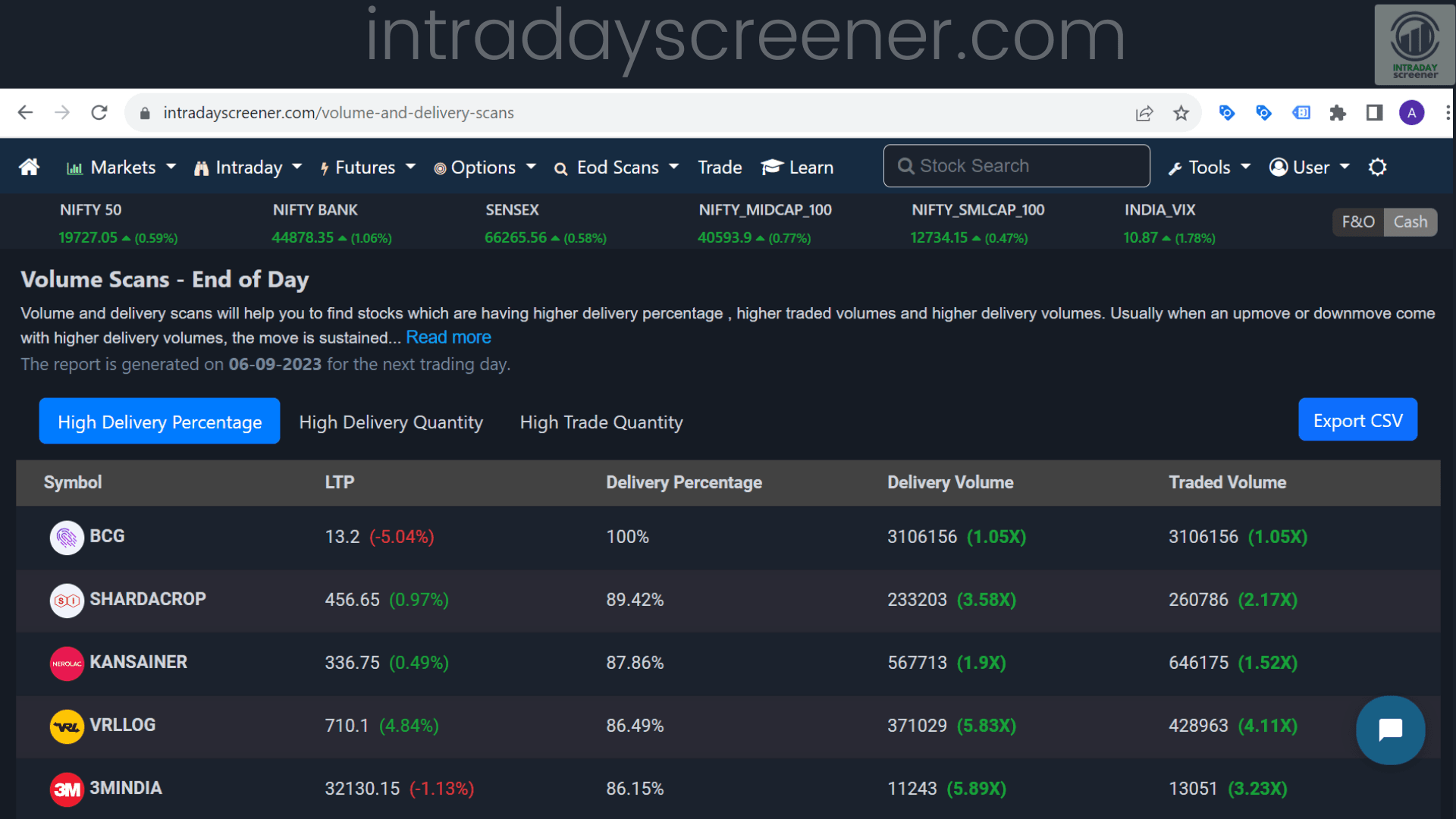Expand the Markets dropdown menu
Image resolution: width=1456 pixels, height=819 pixels.
(121, 168)
